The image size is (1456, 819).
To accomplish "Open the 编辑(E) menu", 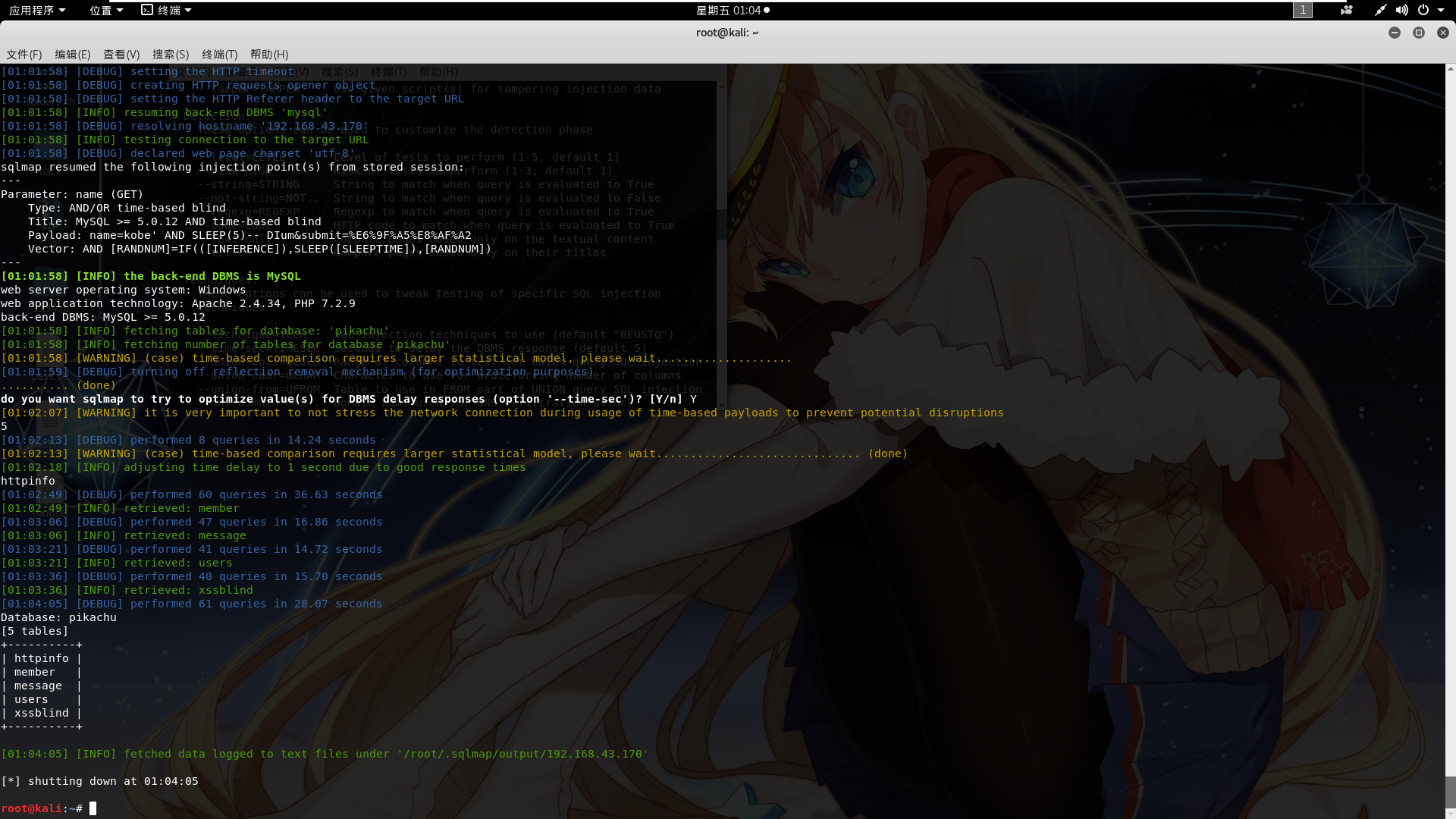I will [72, 55].
